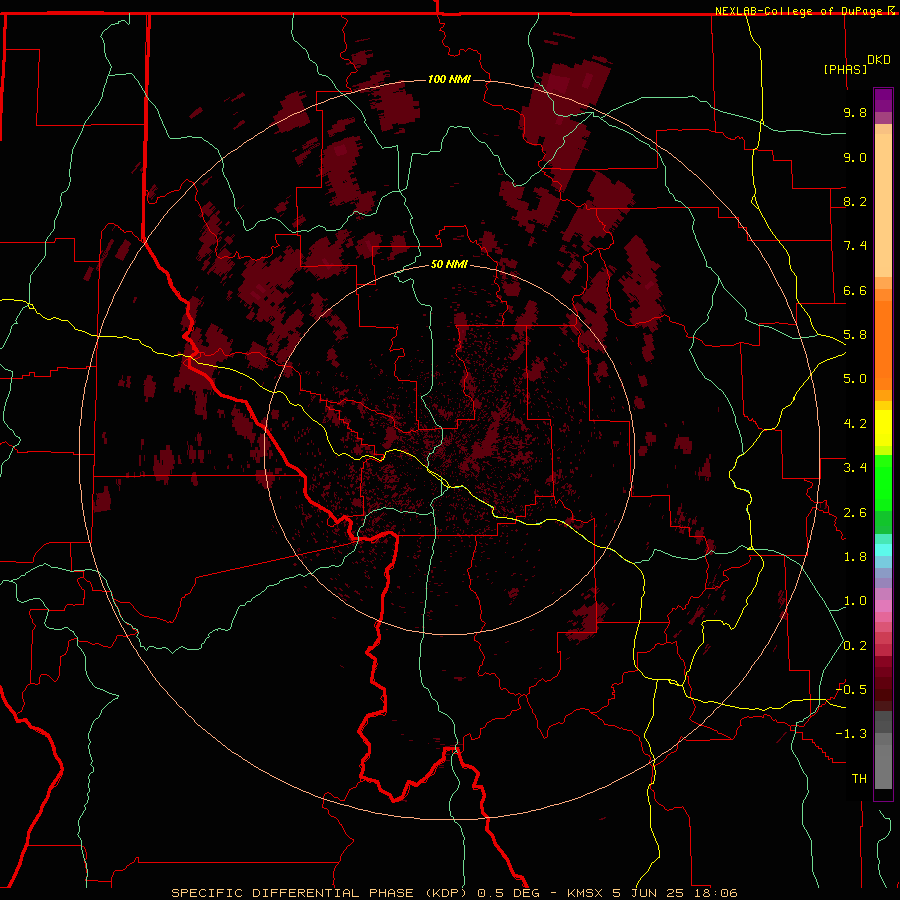The height and width of the screenshot is (900, 900).
Task: Click the [PHAS] units label
Action: click(x=845, y=69)
